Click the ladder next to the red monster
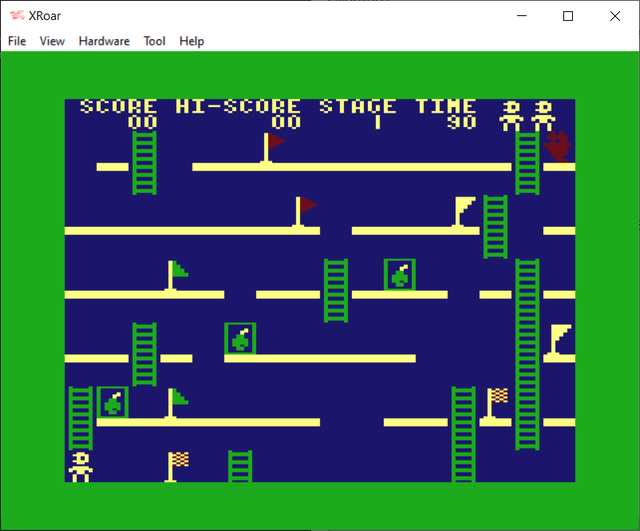This screenshot has height=531, width=640. point(527,163)
